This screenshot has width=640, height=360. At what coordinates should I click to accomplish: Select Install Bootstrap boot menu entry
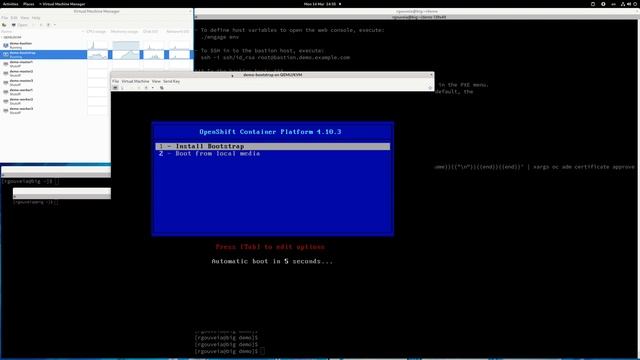(273, 146)
